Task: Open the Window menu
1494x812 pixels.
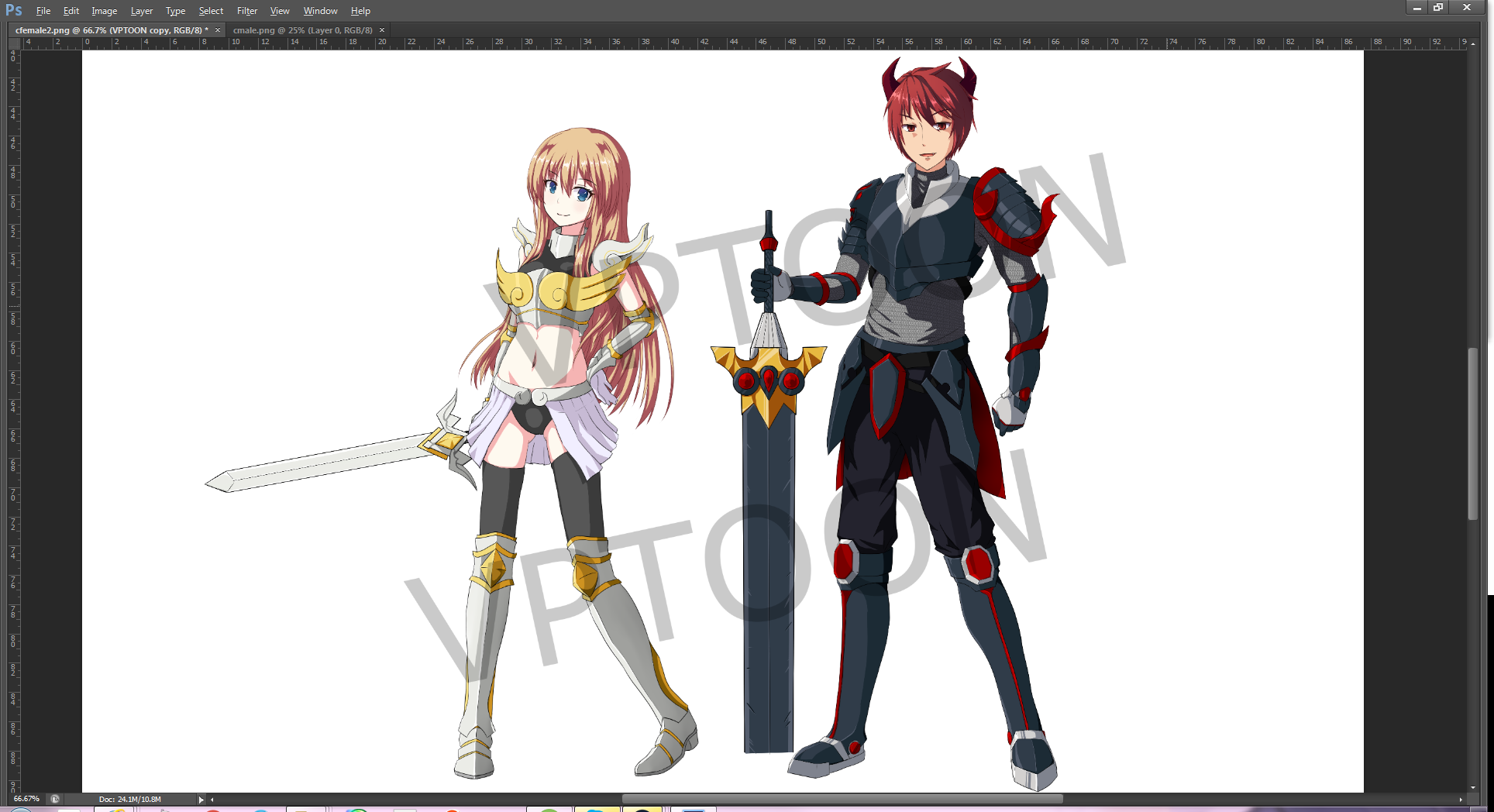Action: point(321,11)
